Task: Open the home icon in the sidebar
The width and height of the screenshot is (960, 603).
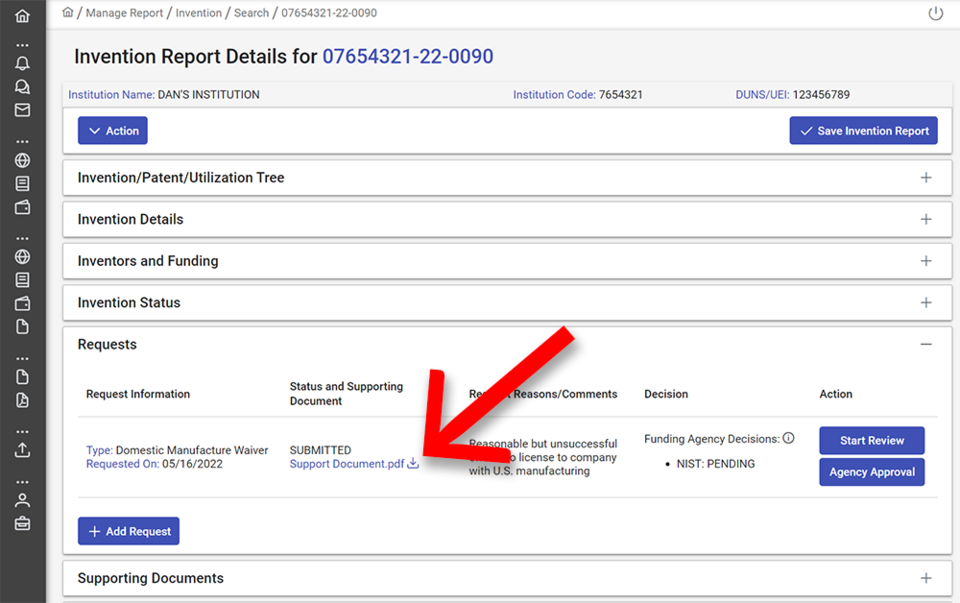Action: click(22, 15)
